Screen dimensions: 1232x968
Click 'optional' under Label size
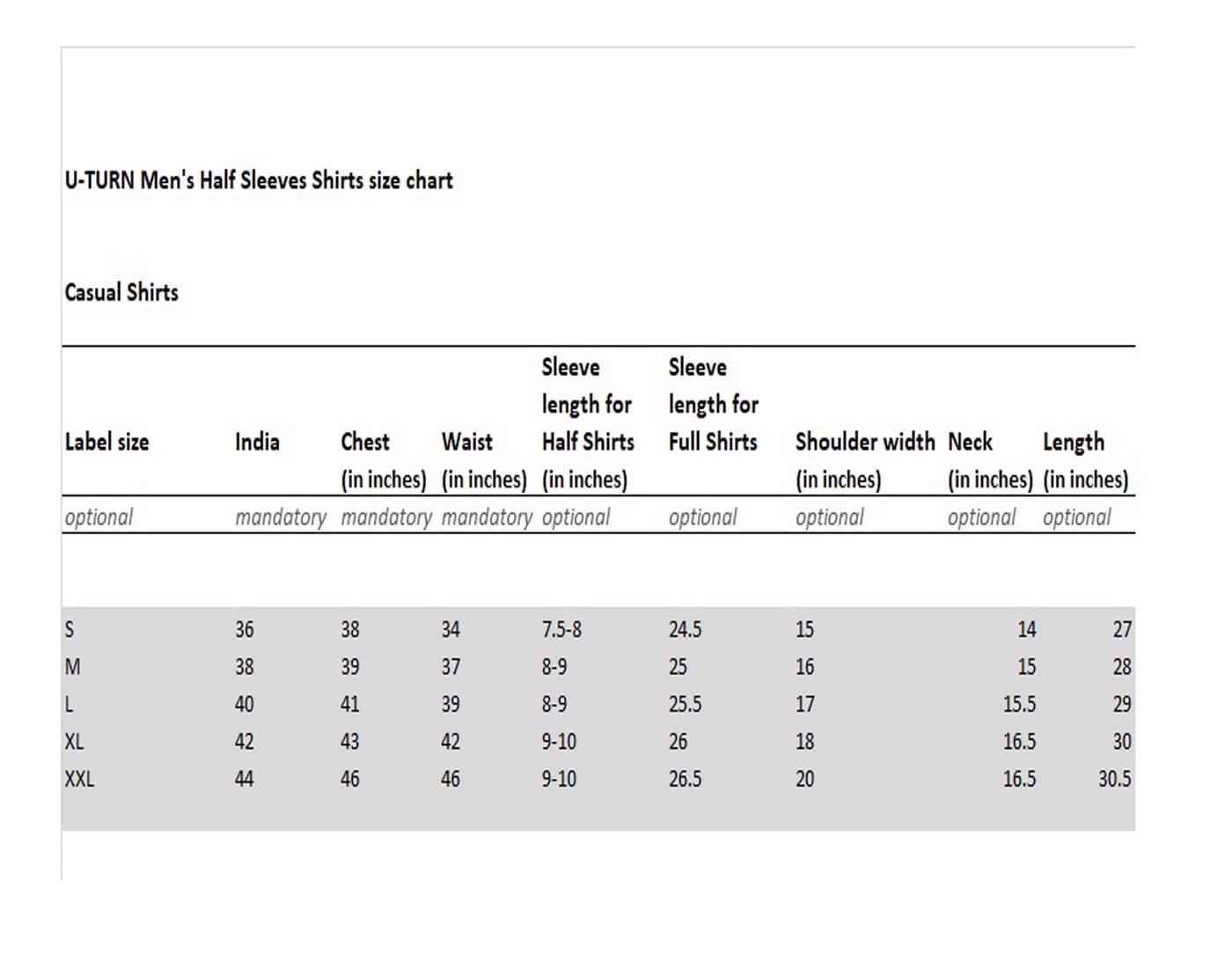(x=99, y=517)
